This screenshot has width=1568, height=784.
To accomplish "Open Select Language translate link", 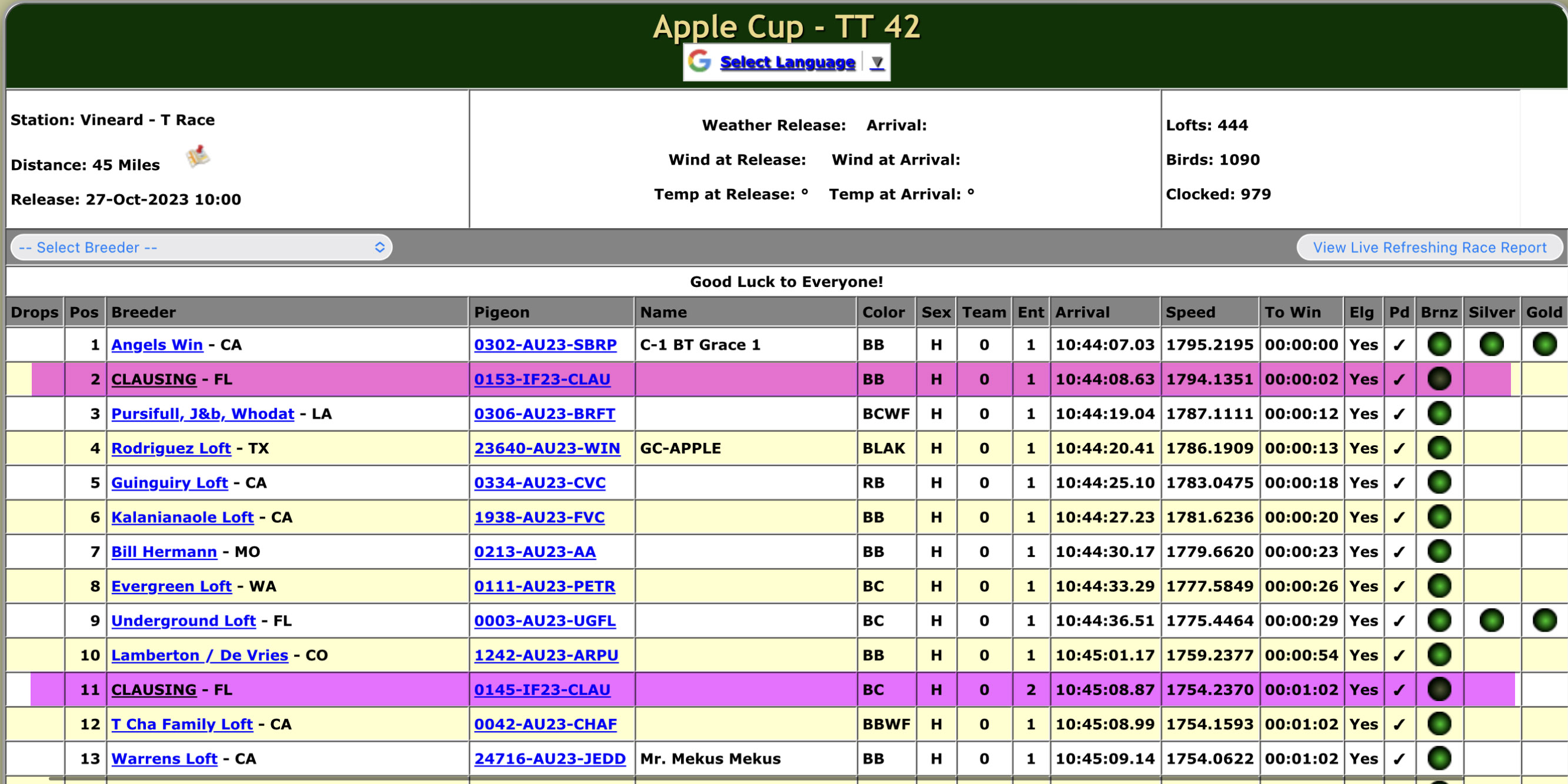I will (787, 62).
